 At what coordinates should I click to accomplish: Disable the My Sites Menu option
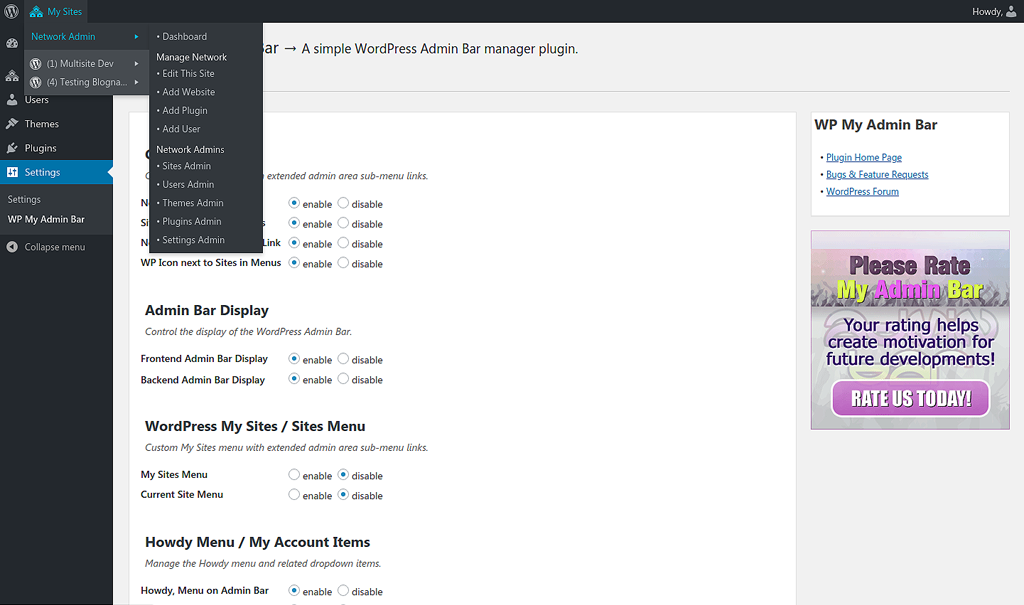(x=343, y=474)
